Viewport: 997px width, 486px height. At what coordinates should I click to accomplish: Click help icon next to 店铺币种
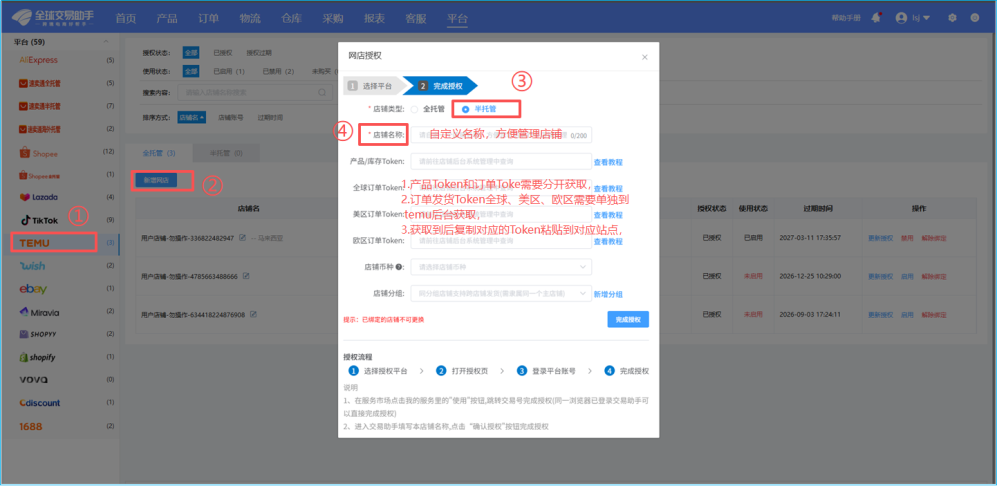399,267
